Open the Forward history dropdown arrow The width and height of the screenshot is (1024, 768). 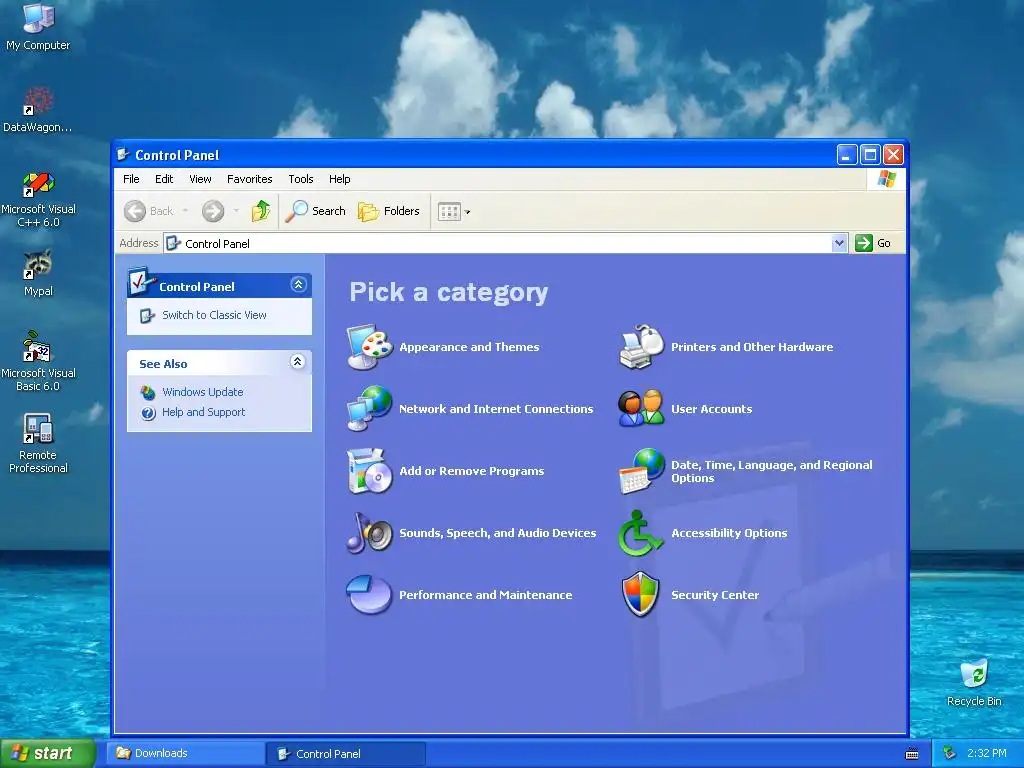click(x=236, y=211)
